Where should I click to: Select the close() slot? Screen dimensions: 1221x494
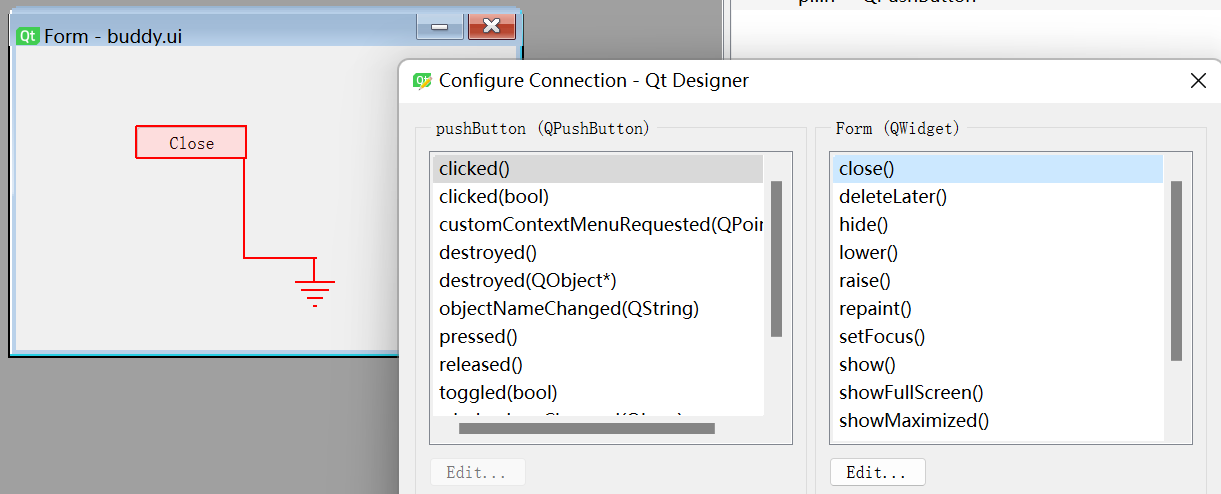(998, 169)
